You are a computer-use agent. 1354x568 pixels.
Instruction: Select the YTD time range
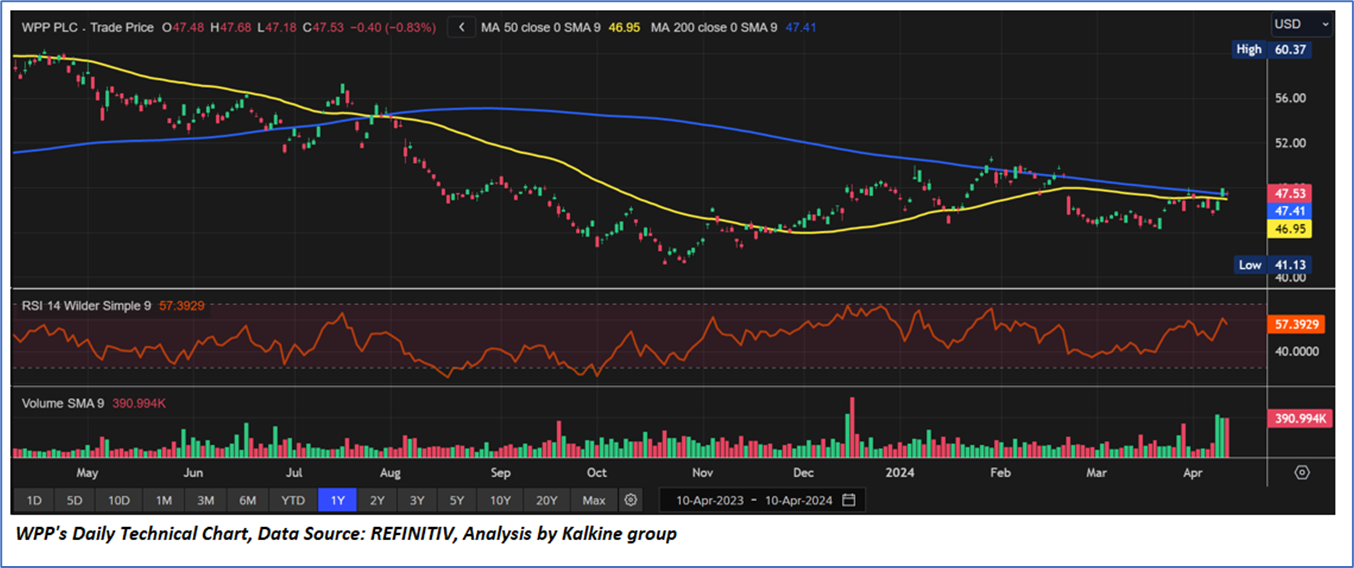[x=292, y=500]
